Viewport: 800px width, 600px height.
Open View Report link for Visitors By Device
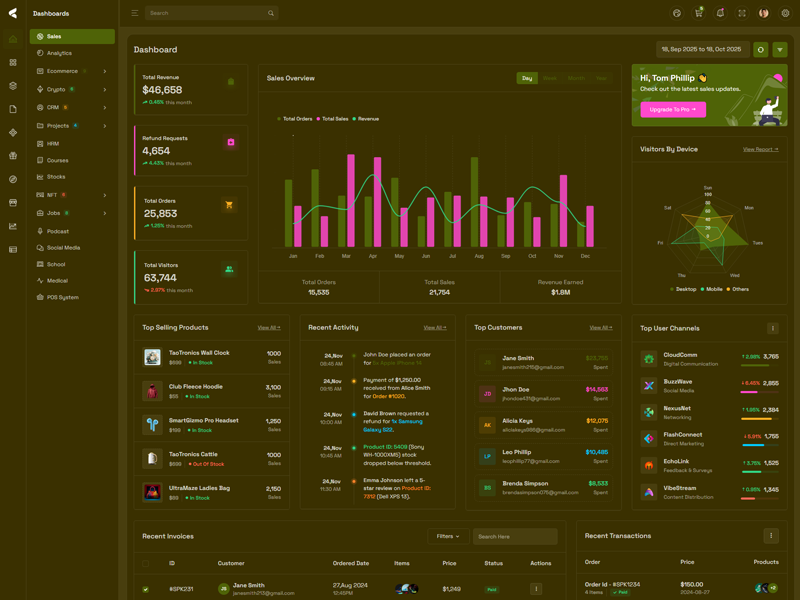[x=760, y=149]
